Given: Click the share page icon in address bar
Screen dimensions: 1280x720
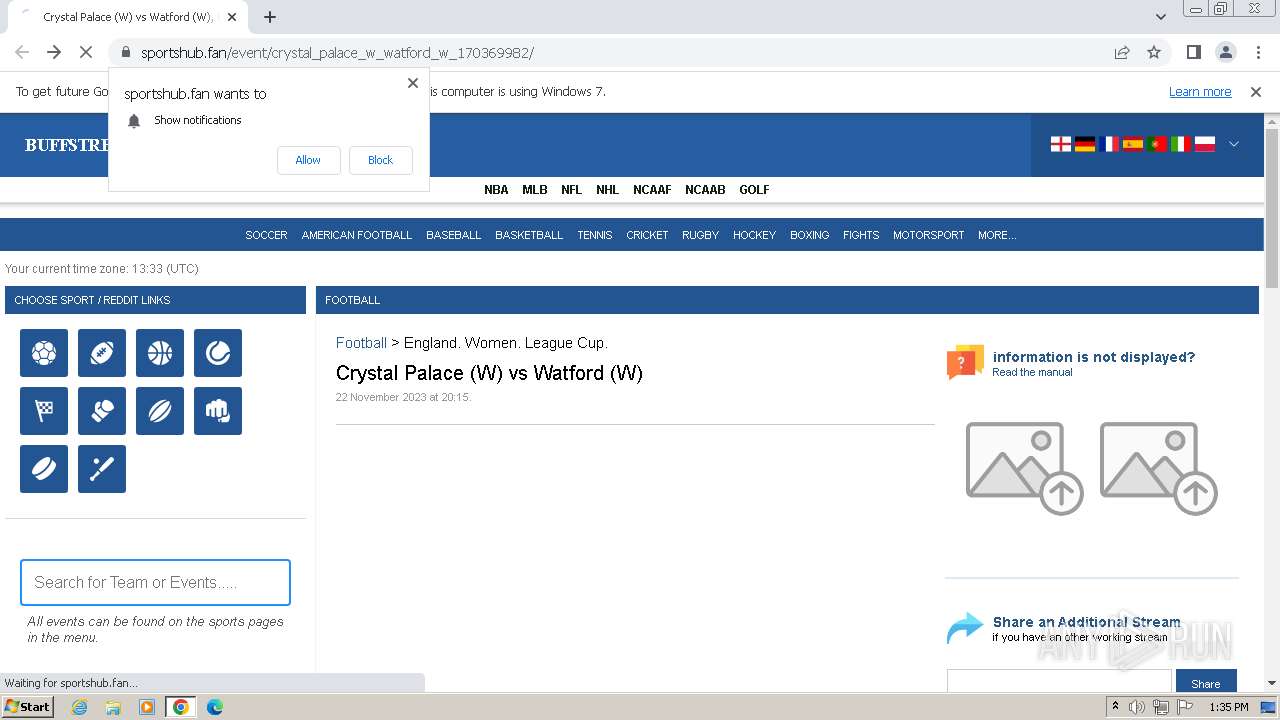Looking at the screenshot, I should coord(1122,53).
